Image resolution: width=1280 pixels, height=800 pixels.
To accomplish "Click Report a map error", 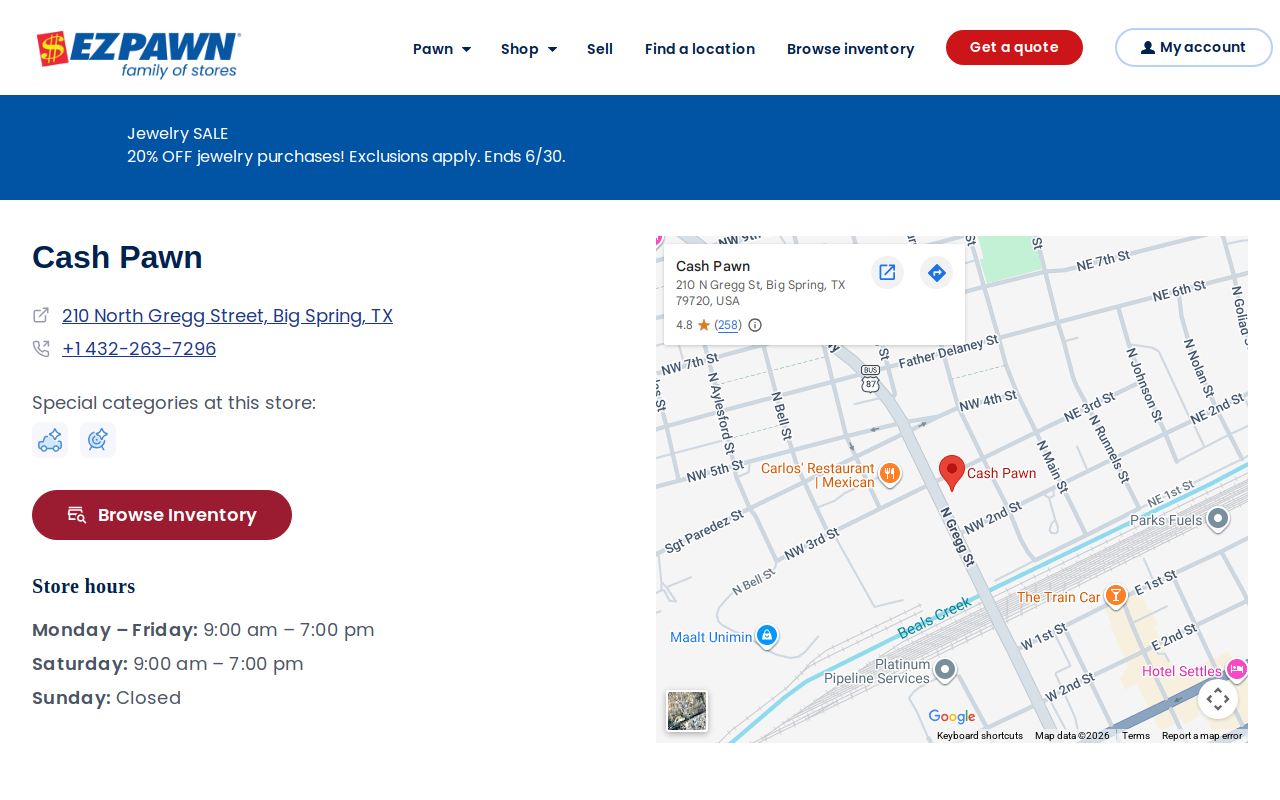I will click(1202, 736).
